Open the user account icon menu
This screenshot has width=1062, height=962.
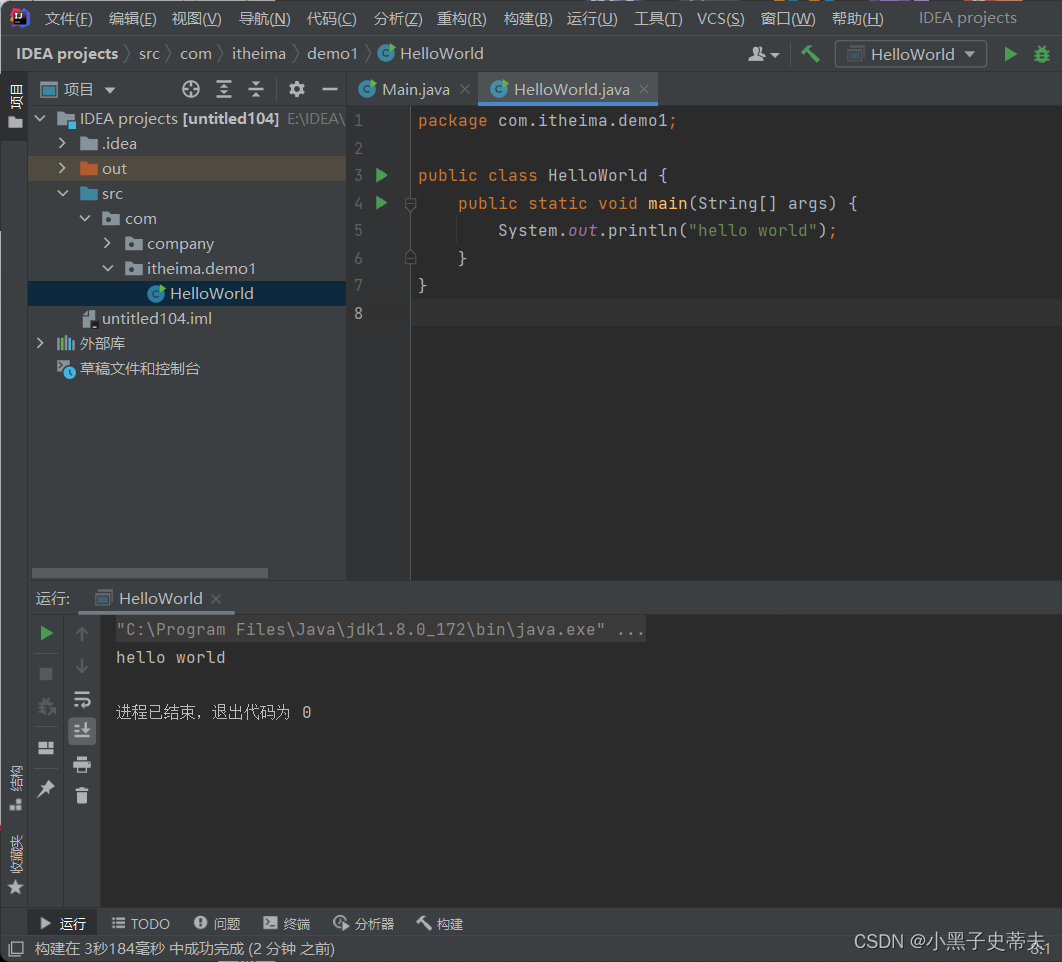[x=763, y=54]
